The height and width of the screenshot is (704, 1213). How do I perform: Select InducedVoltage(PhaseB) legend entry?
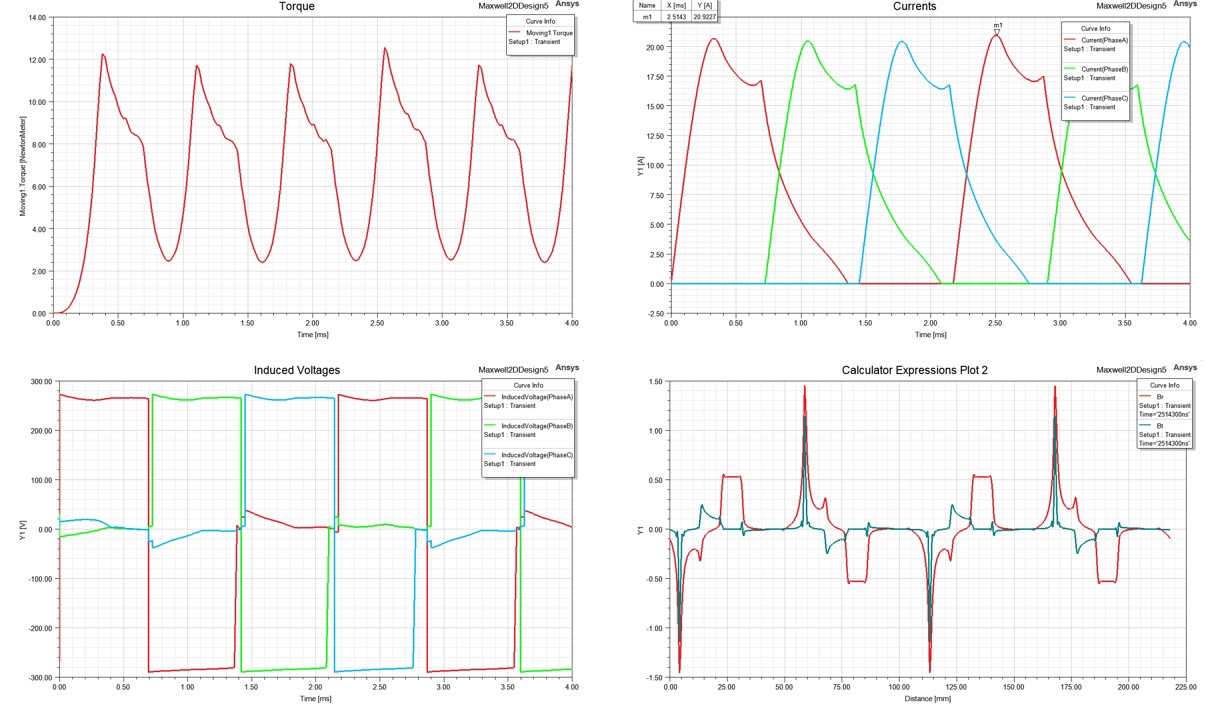(x=537, y=426)
